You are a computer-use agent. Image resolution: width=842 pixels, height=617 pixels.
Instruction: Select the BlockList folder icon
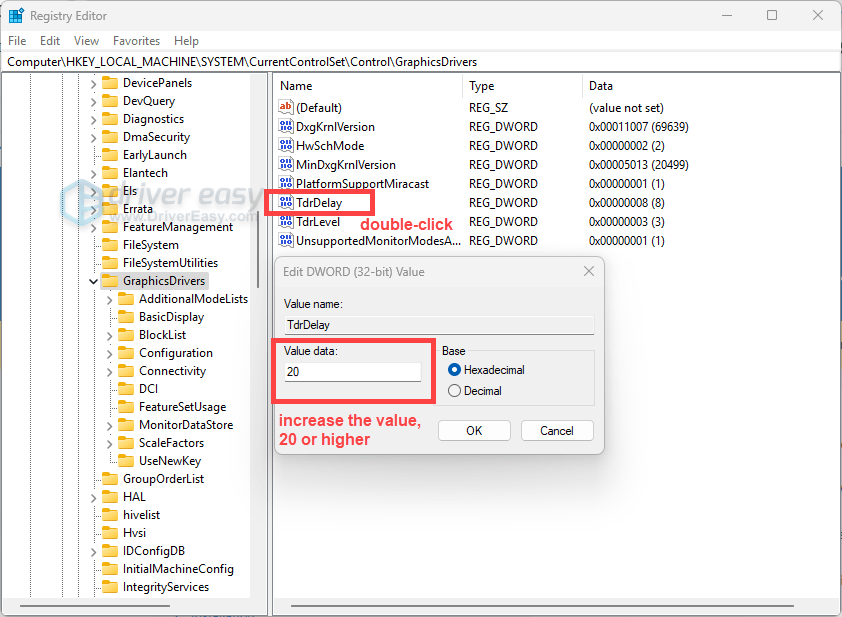point(126,335)
